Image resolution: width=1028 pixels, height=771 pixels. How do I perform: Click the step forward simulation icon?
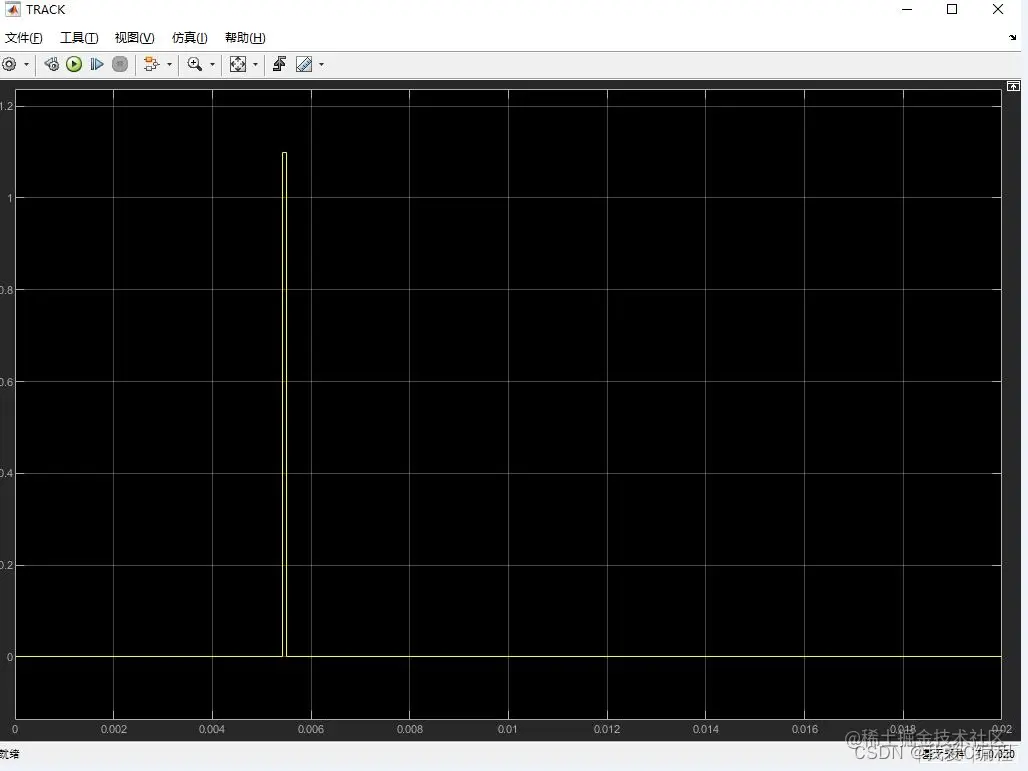(97, 64)
